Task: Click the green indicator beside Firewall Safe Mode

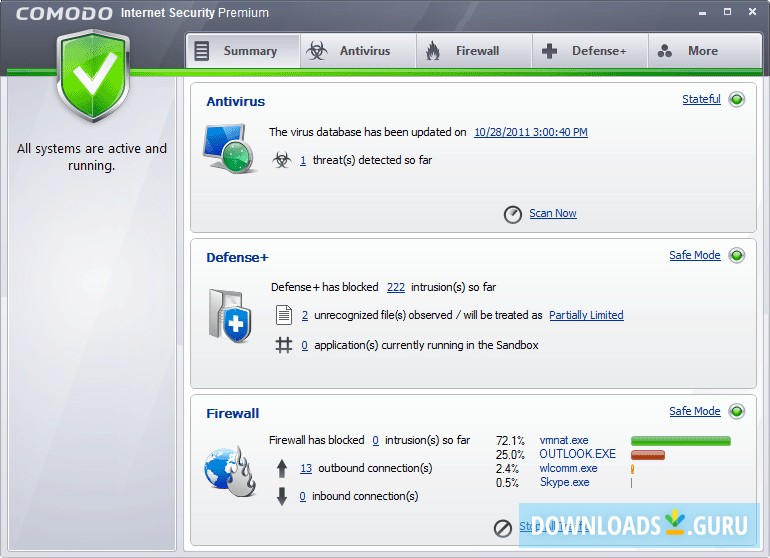Action: [x=737, y=411]
